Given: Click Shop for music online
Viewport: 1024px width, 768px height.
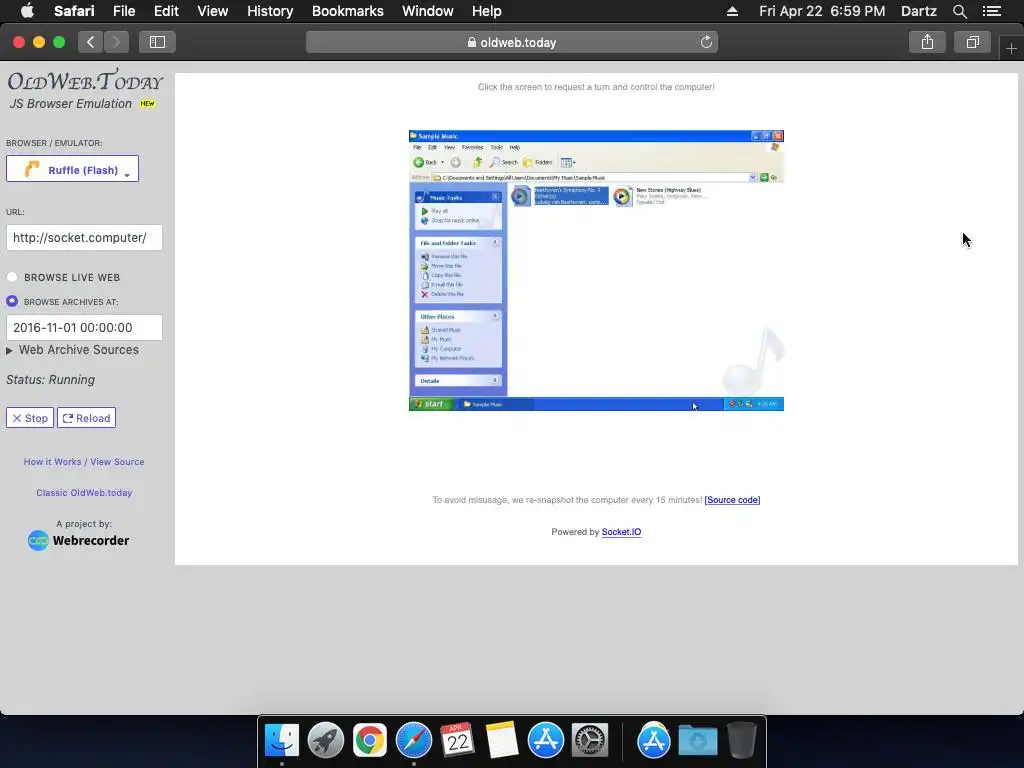Looking at the screenshot, I should 450,221.
